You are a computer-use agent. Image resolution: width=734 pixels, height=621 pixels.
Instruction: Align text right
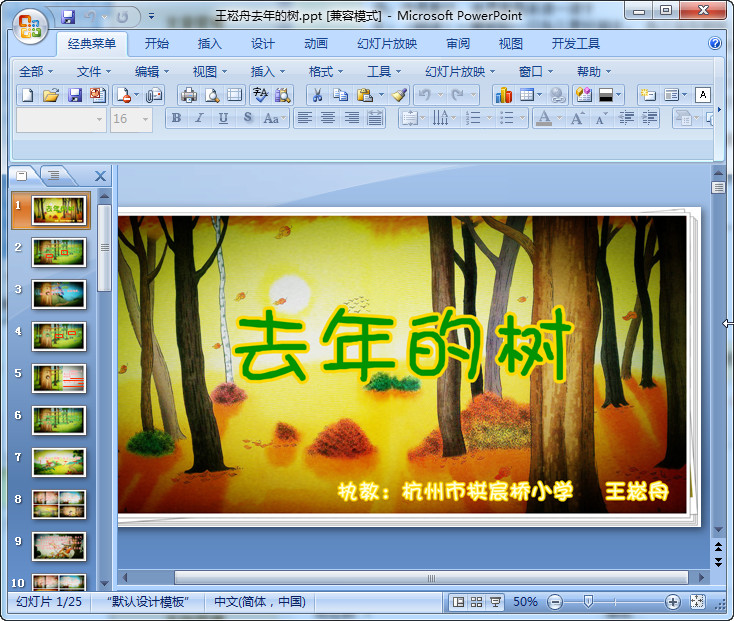tap(352, 118)
